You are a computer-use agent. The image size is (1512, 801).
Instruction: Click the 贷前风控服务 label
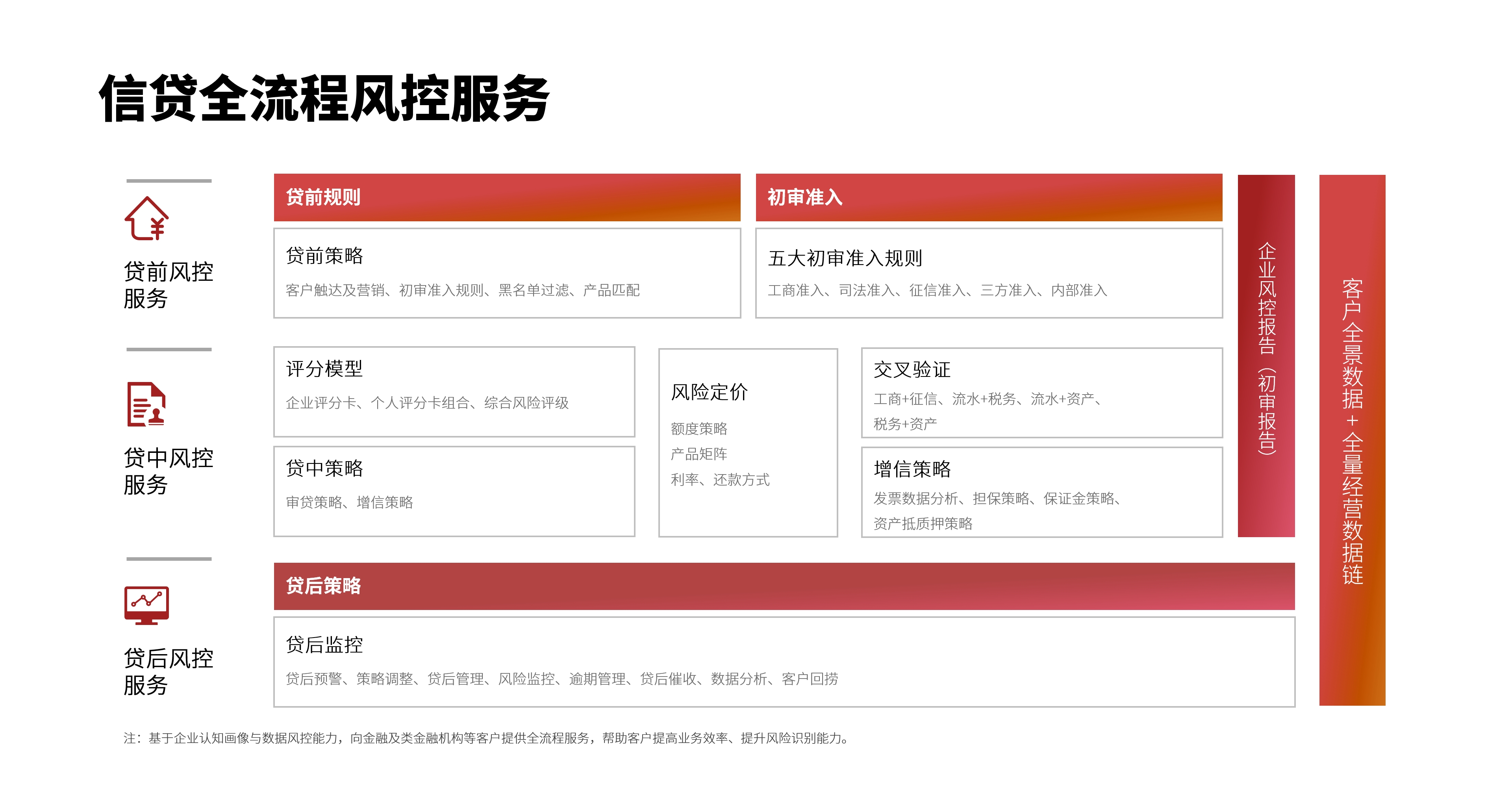coord(169,285)
